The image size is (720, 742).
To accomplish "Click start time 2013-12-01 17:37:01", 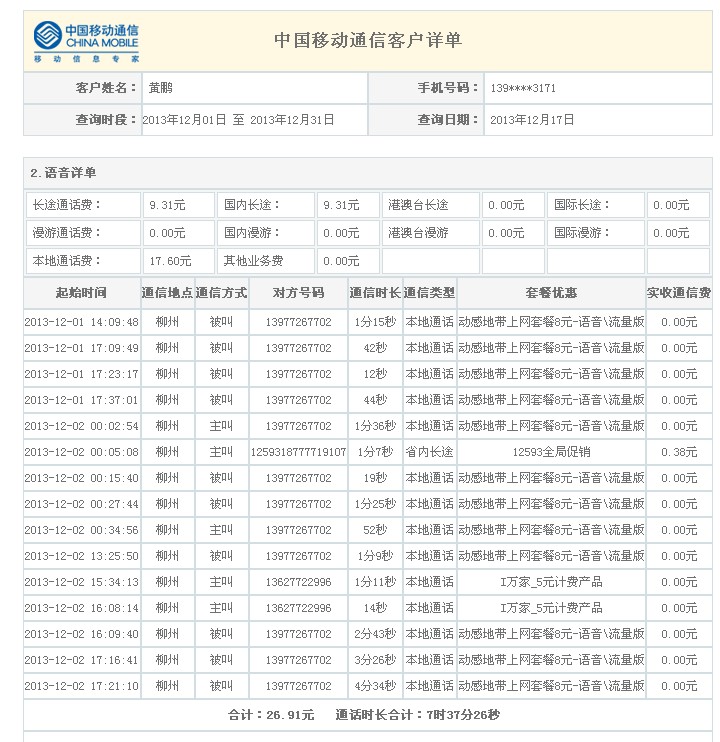I will click(x=81, y=400).
